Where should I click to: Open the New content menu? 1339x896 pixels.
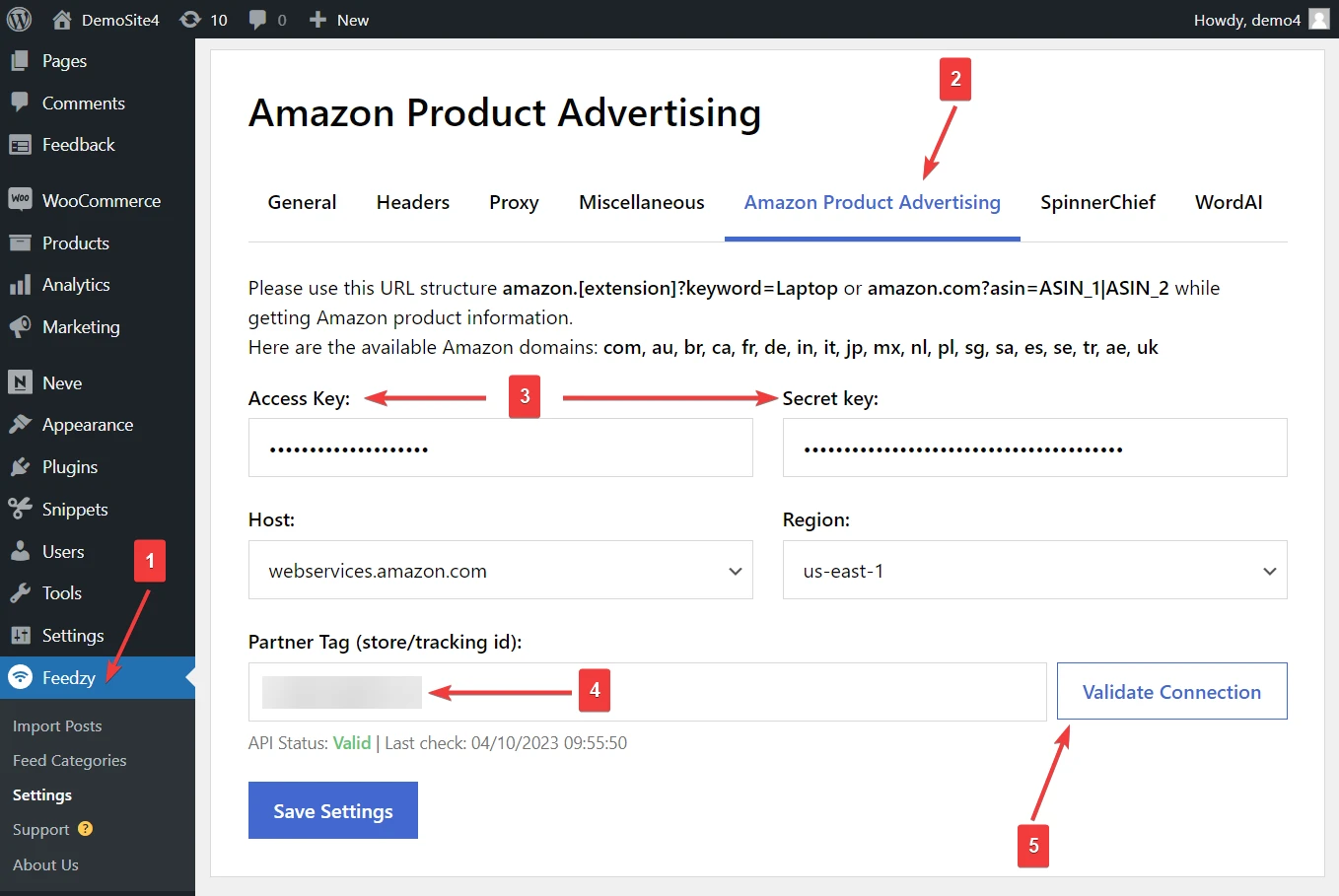[339, 20]
